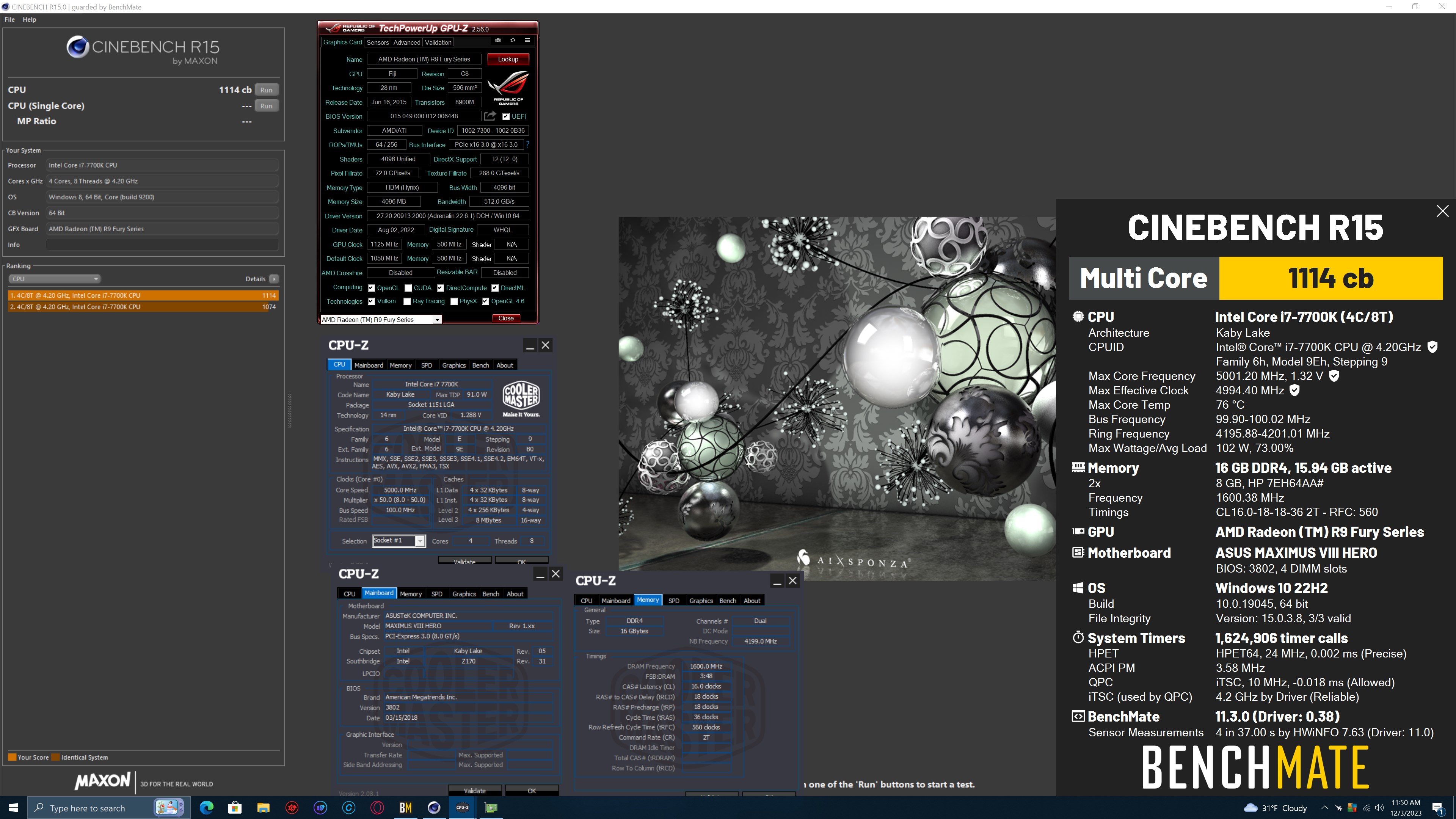The image size is (1456, 819).
Task: Click OK in CPU-Z Mainboard window
Action: 532,790
